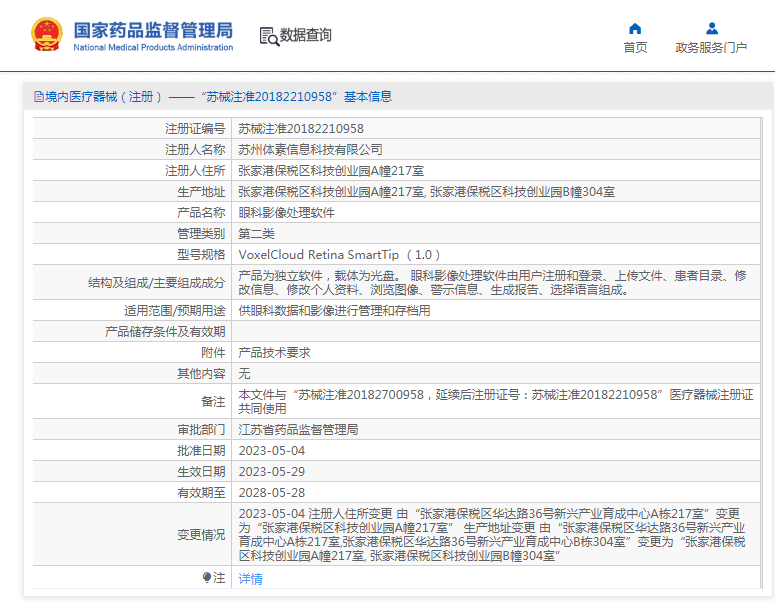The width and height of the screenshot is (775, 609).
Task: Click the 政务服务门户 user icon
Action: click(712, 29)
